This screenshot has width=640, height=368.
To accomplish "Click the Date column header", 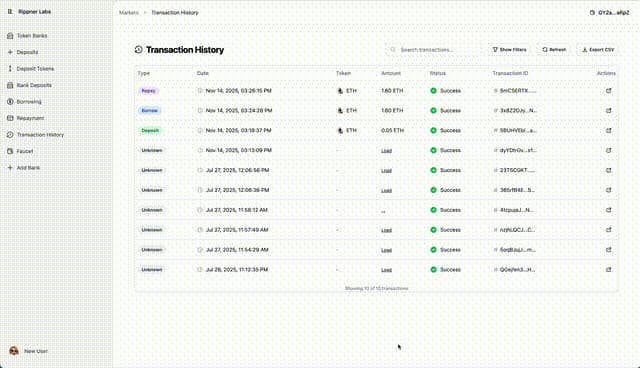I will (x=203, y=73).
